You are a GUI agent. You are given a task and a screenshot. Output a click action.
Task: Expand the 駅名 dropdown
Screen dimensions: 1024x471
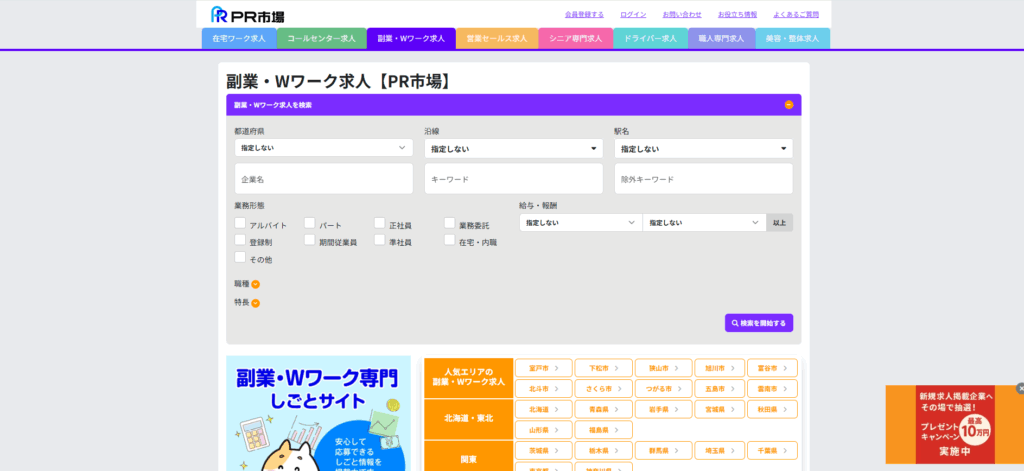(703, 149)
